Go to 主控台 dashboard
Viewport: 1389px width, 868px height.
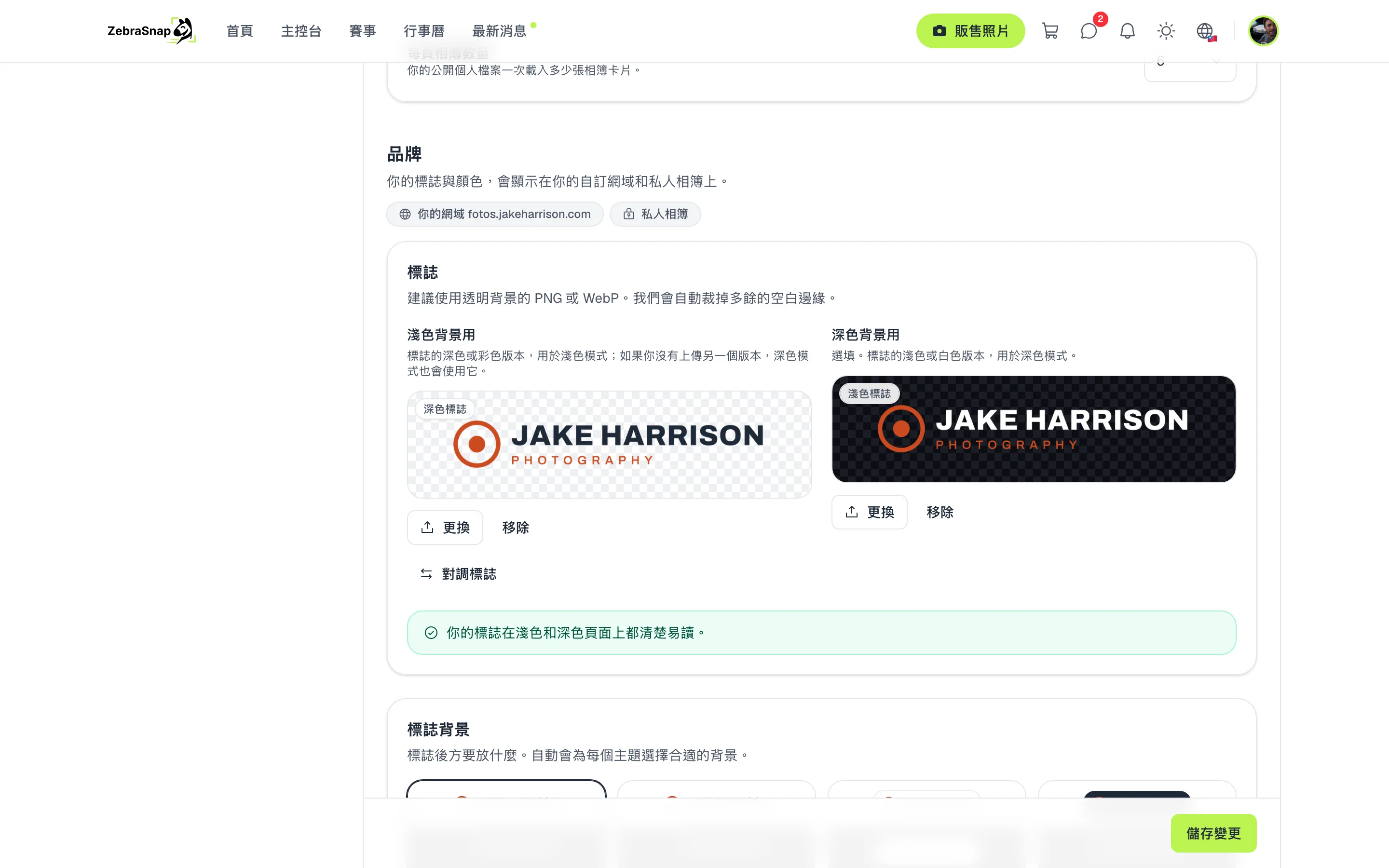301,31
